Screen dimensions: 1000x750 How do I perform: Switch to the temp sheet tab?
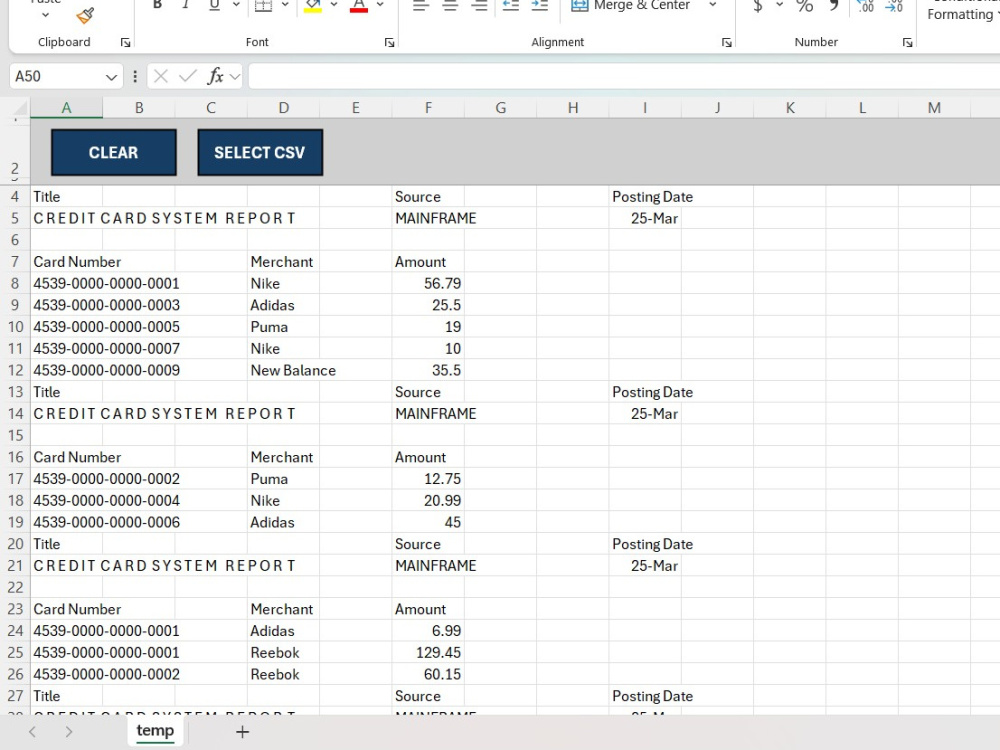155,731
